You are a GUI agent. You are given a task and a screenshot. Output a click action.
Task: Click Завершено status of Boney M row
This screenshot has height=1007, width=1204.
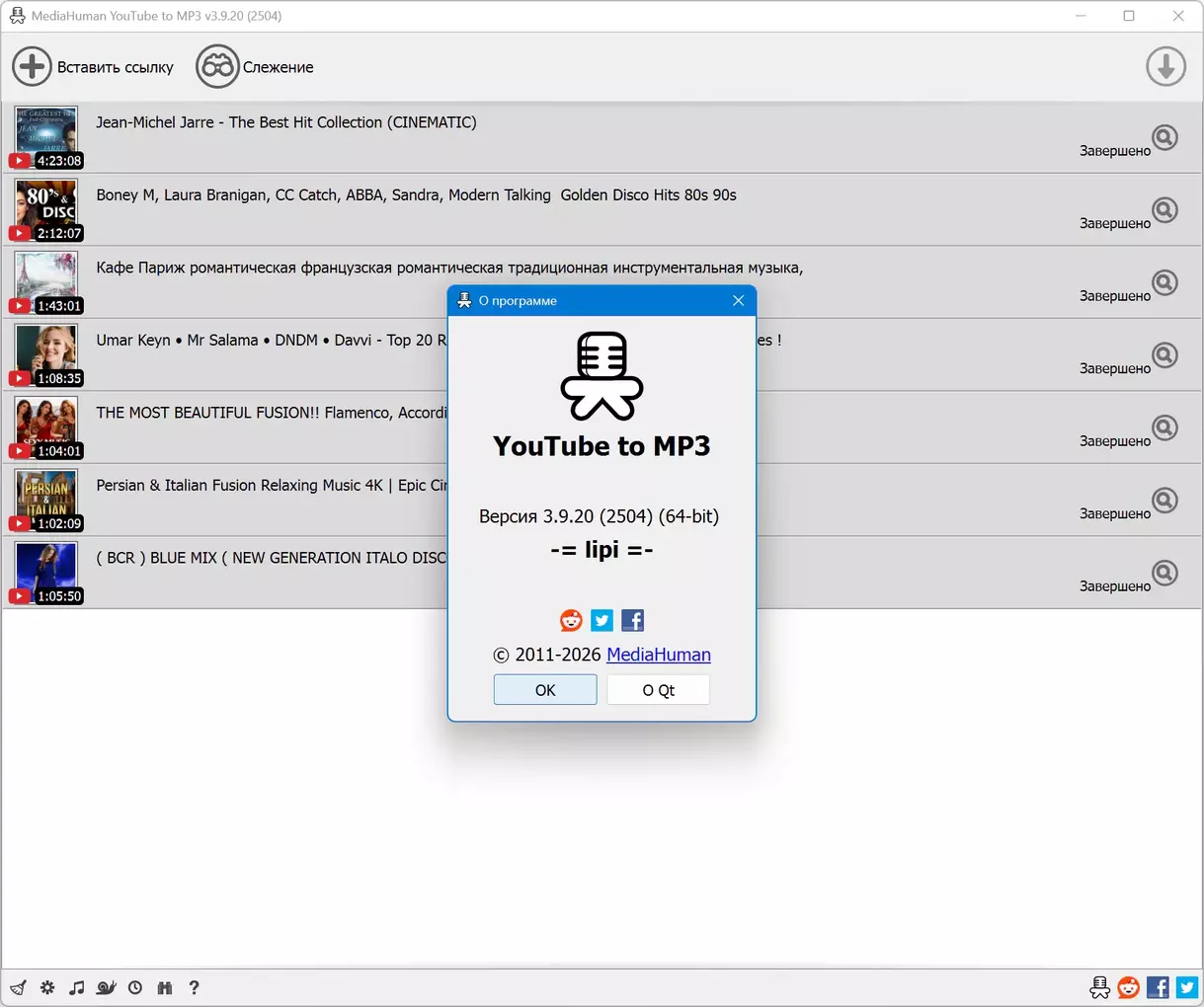[1115, 223]
